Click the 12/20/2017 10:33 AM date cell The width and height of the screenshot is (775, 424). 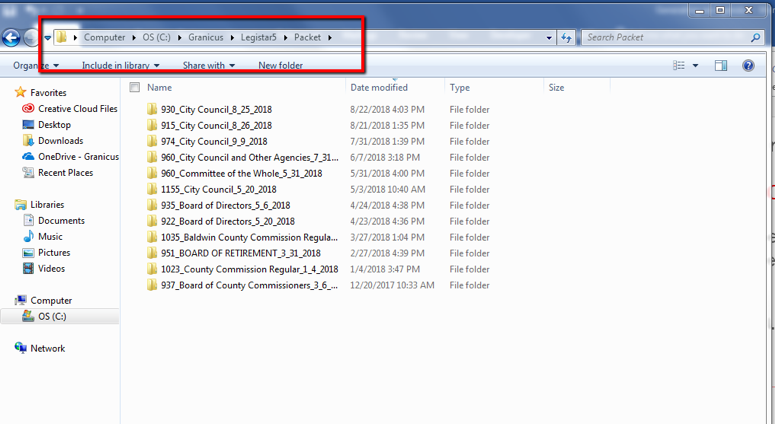(392, 285)
